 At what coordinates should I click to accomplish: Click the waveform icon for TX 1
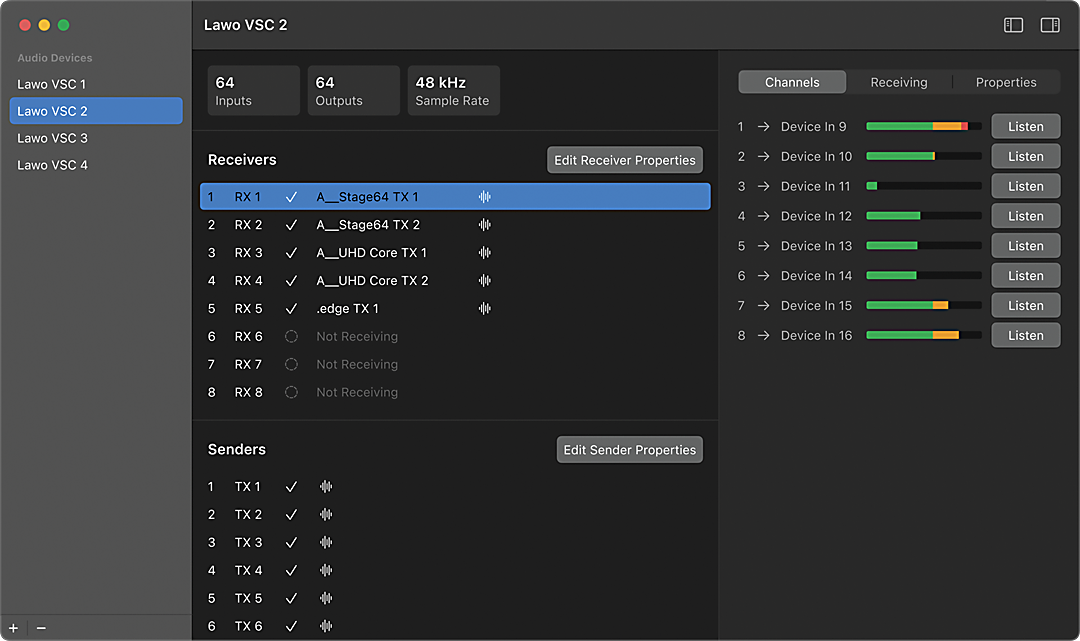[x=326, y=487]
